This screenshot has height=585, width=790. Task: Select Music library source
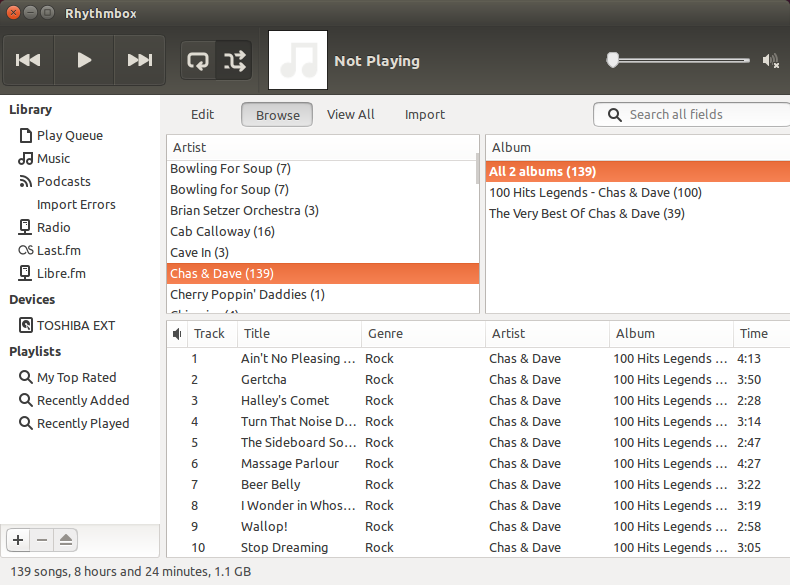[x=53, y=159]
